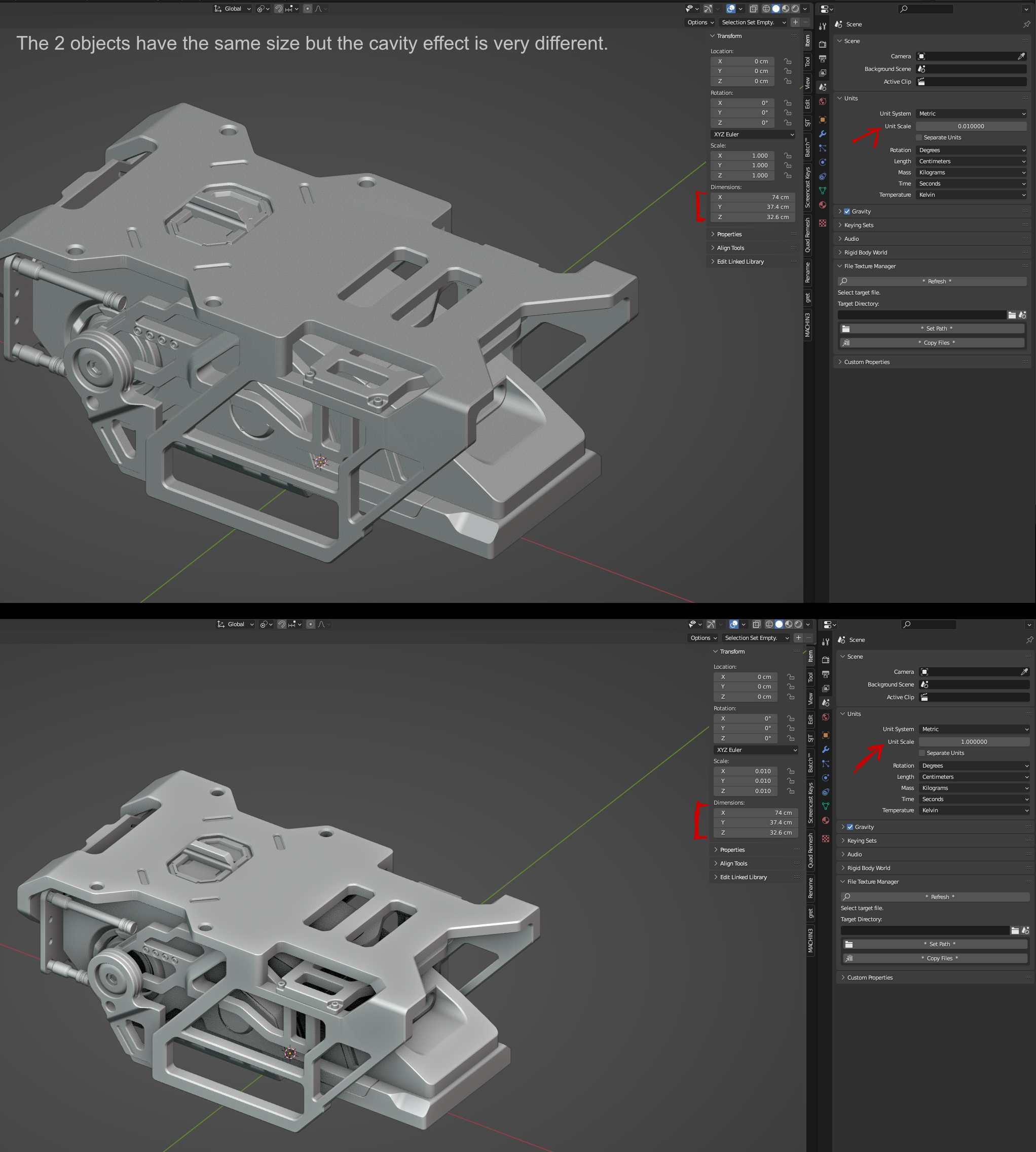The width and height of the screenshot is (1036, 1152).
Task: Open World properties tab in upper screenshot
Action: coord(823,101)
